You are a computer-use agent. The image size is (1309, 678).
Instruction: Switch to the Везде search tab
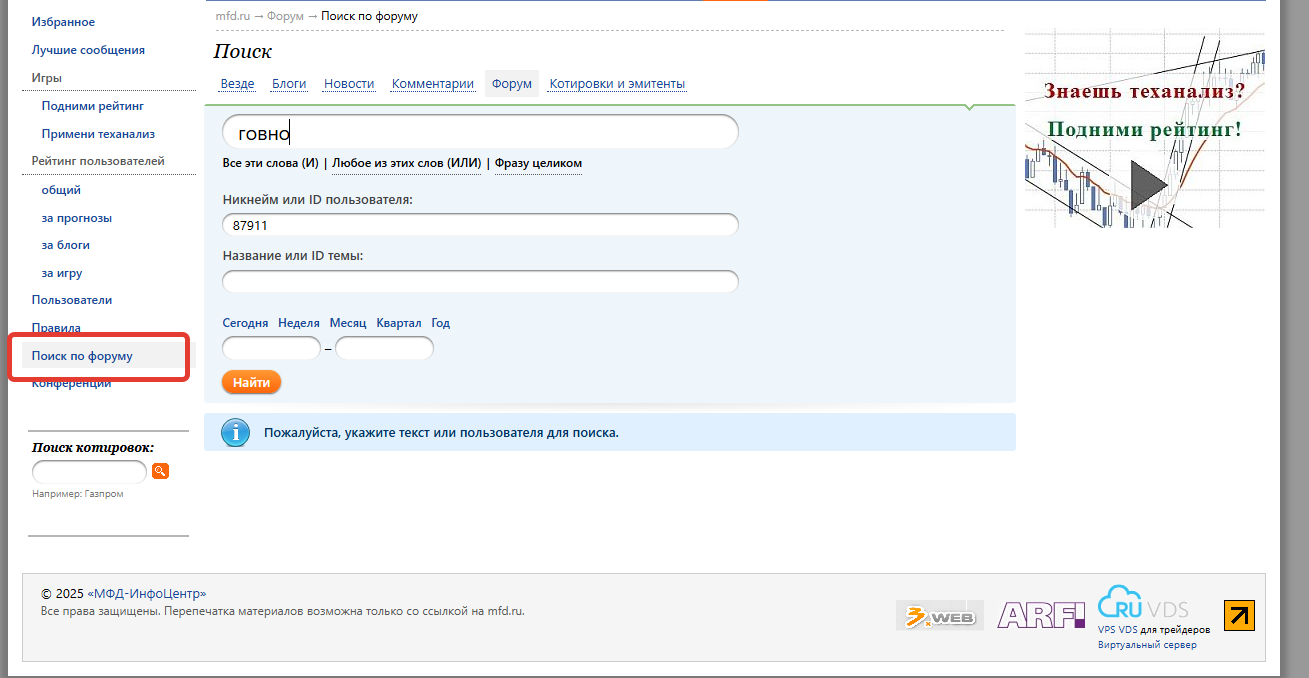(x=238, y=84)
